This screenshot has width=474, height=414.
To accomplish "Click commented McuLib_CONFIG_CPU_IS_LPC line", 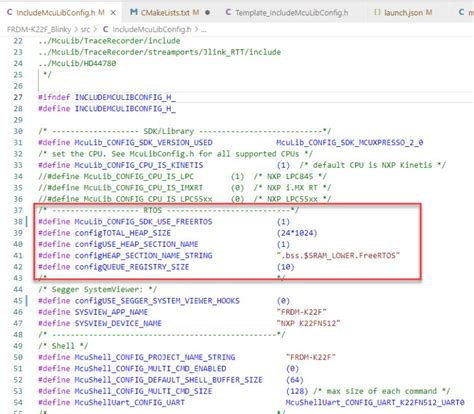I will [182, 176].
